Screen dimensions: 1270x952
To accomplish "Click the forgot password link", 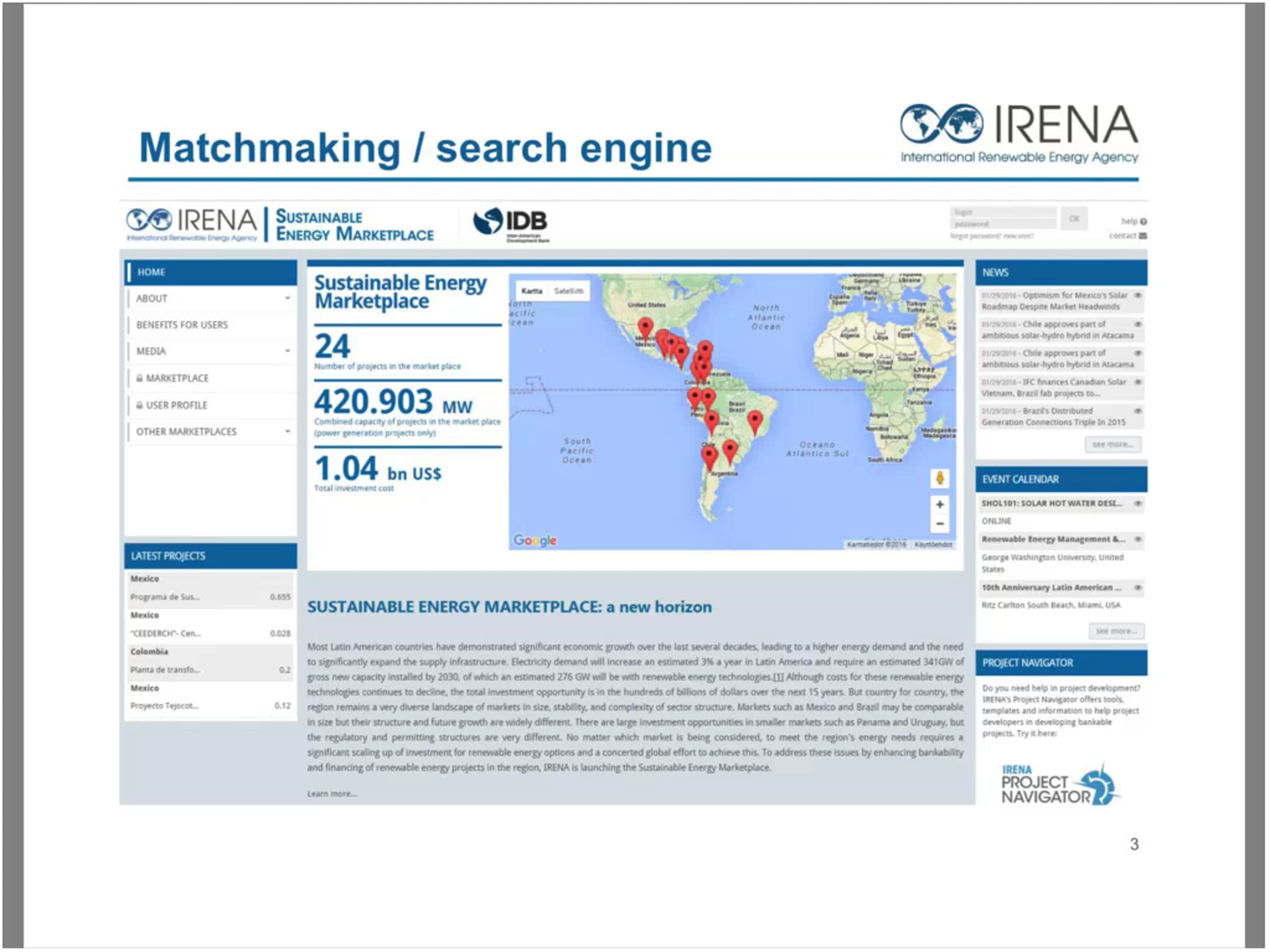I will pos(975,236).
